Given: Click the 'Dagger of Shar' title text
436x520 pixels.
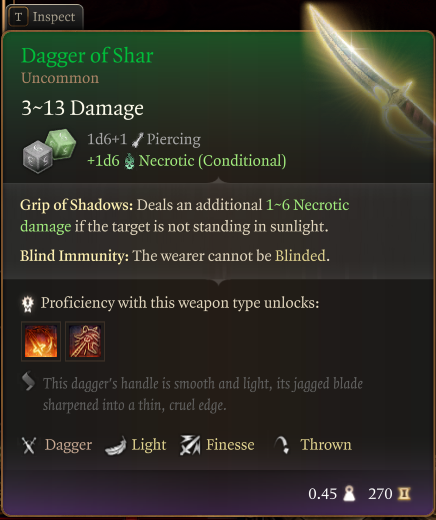Looking at the screenshot, I should [87, 55].
